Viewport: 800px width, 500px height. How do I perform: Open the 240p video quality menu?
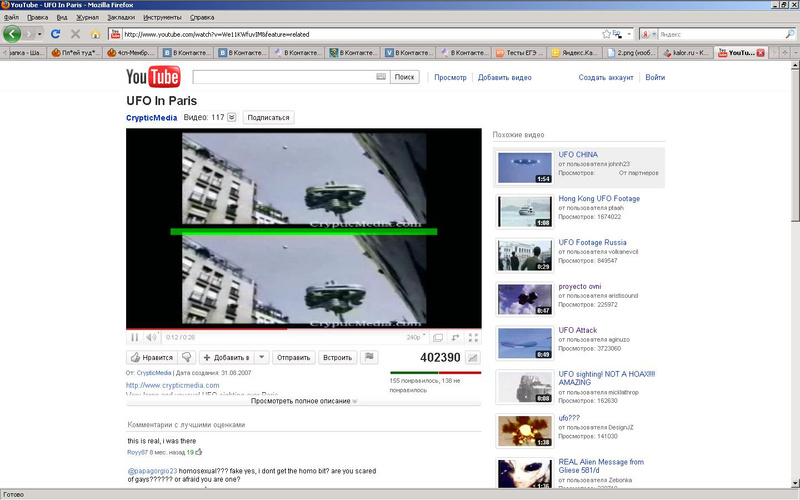(x=416, y=337)
